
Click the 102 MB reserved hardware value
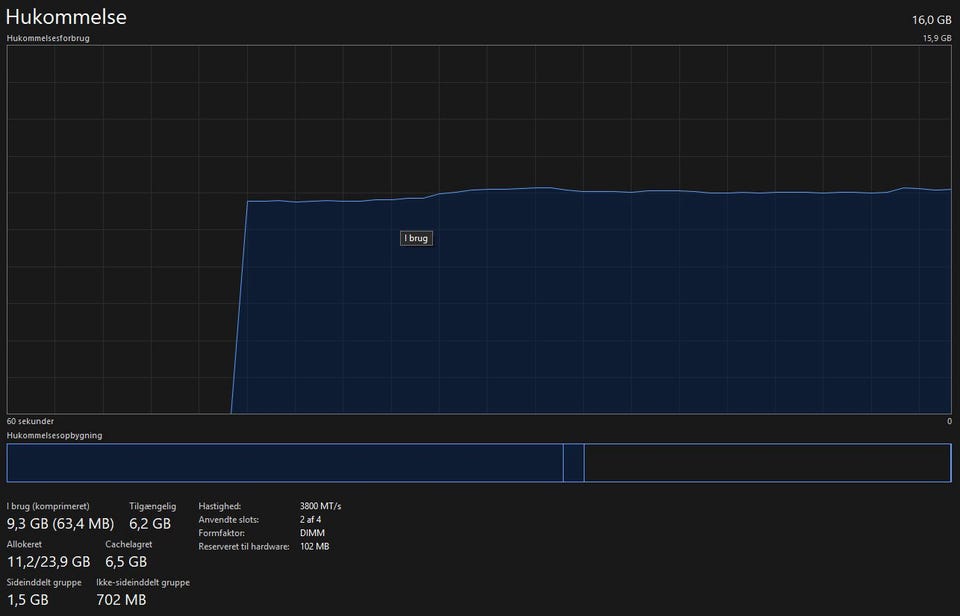coord(314,547)
